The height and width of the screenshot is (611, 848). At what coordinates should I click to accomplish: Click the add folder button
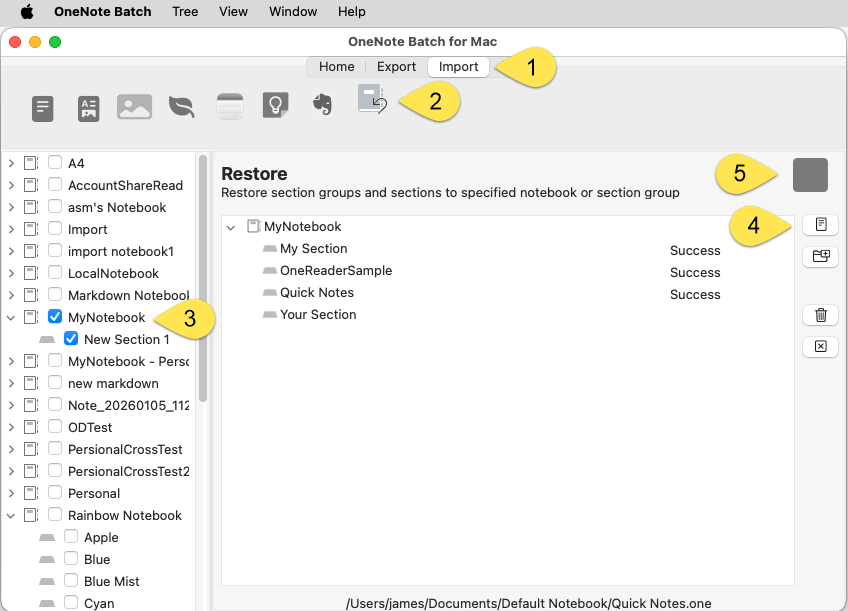820,257
